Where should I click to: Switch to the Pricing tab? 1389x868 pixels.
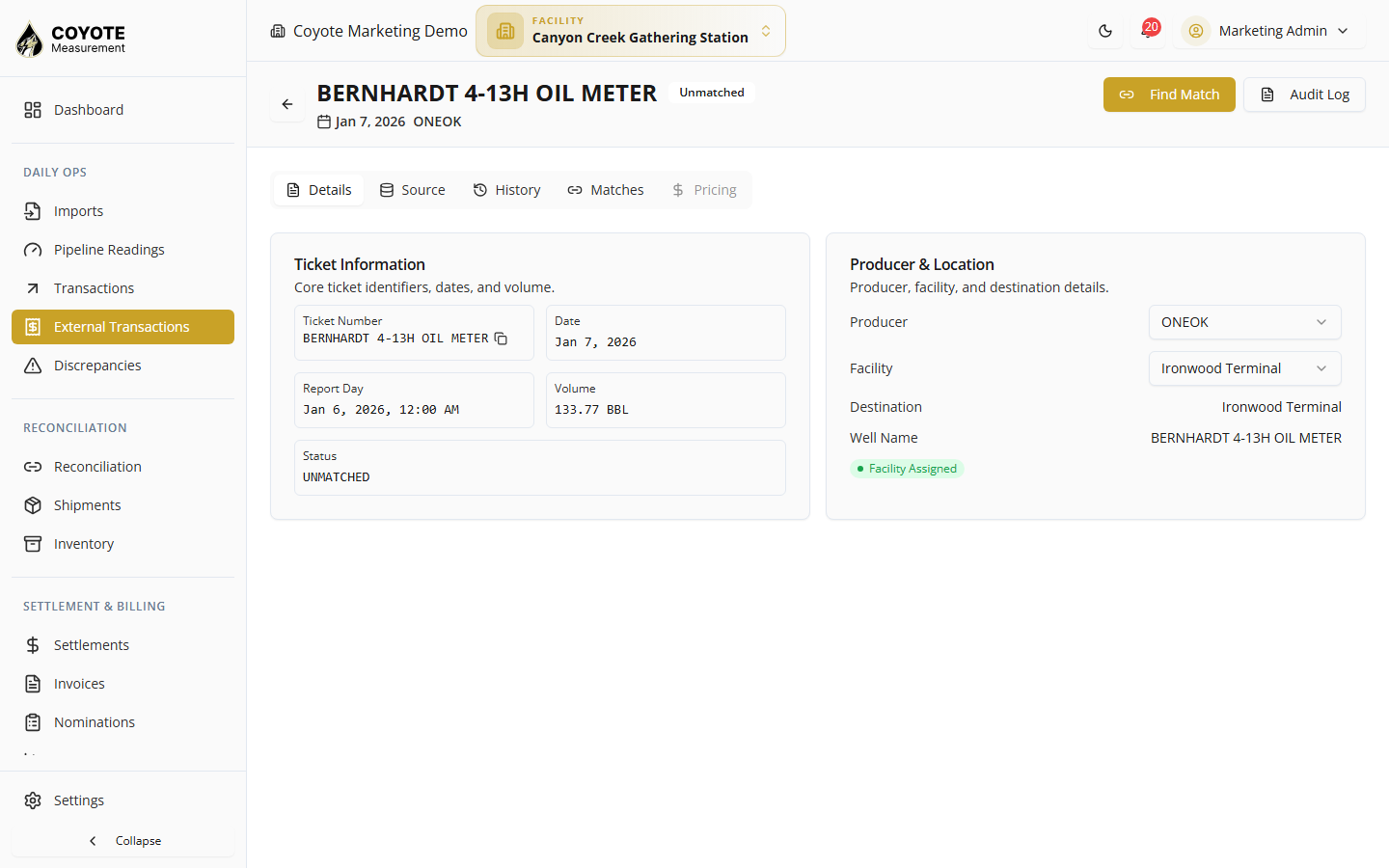704,190
